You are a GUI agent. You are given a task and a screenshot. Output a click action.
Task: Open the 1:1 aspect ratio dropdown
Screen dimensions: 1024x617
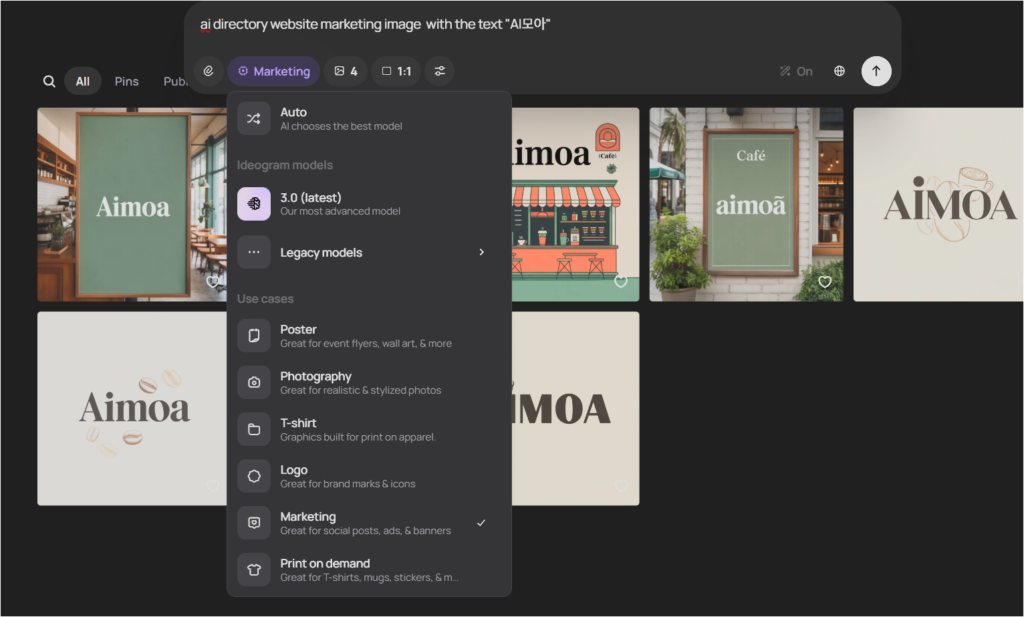coord(396,71)
